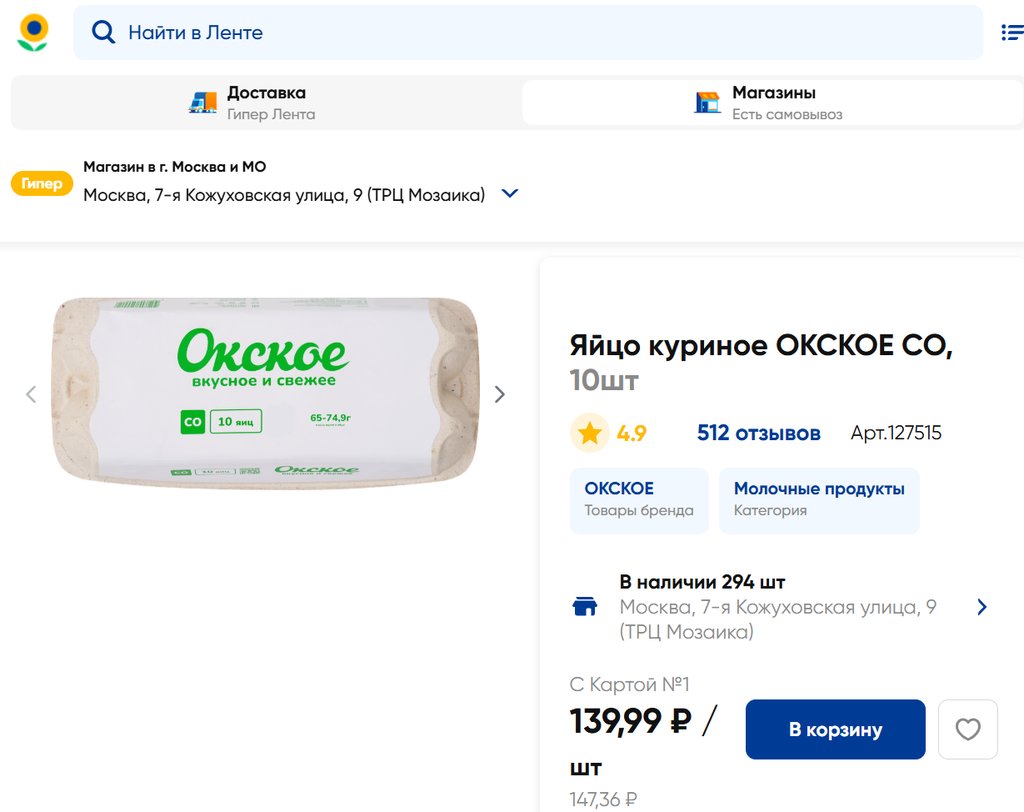Open Молочные продукты category chip
This screenshot has width=1024, height=812.
click(x=819, y=500)
